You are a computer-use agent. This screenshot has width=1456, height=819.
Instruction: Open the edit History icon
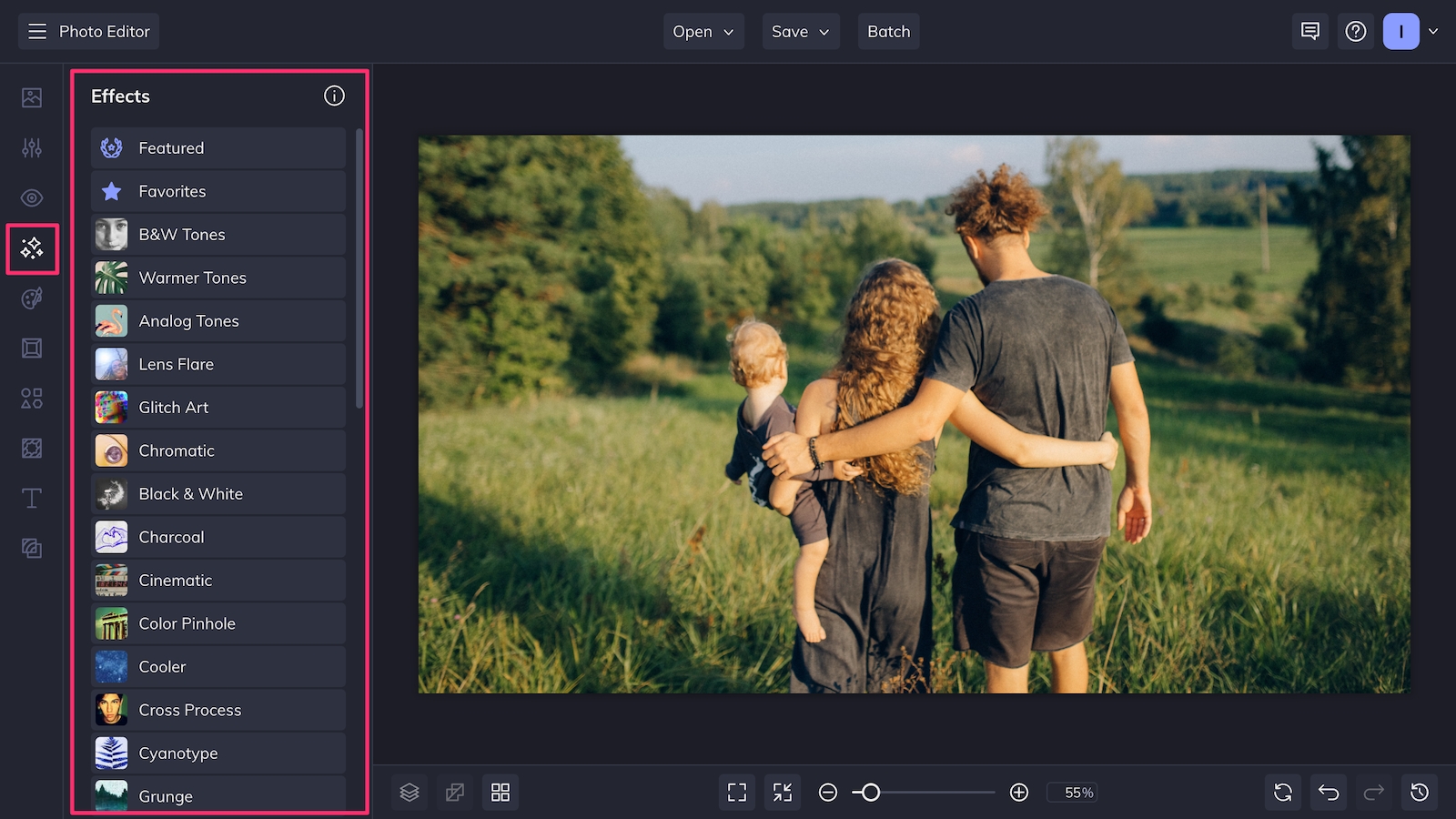point(1419,792)
